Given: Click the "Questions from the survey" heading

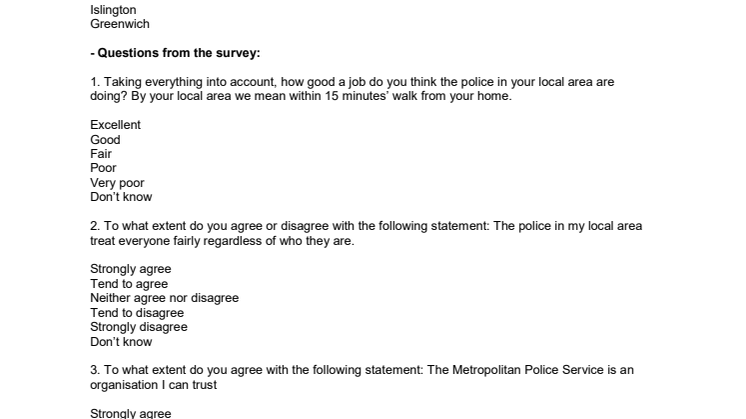Looking at the screenshot, I should (x=175, y=53).
